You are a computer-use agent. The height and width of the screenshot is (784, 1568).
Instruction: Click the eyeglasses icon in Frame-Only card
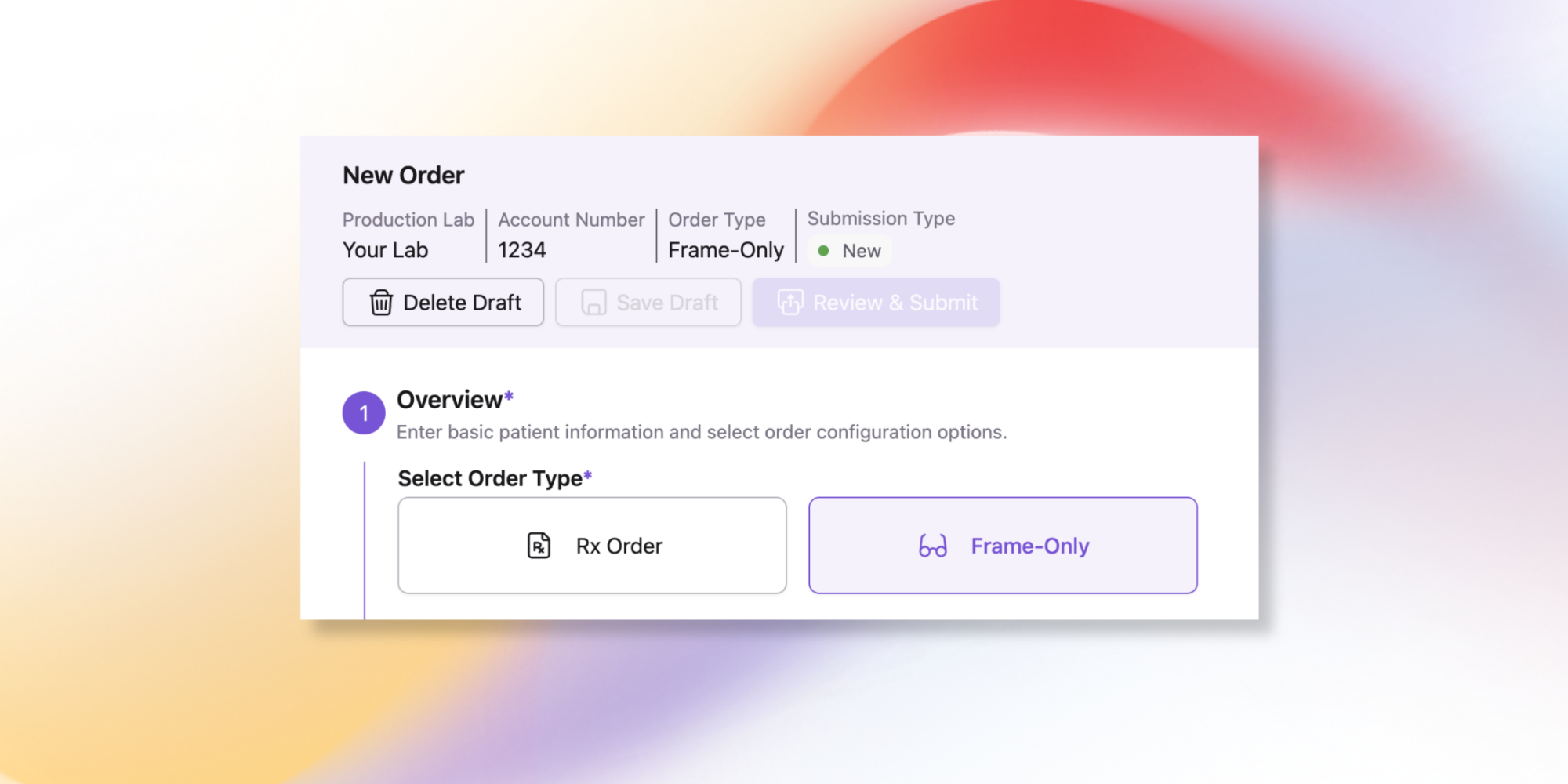click(x=933, y=545)
